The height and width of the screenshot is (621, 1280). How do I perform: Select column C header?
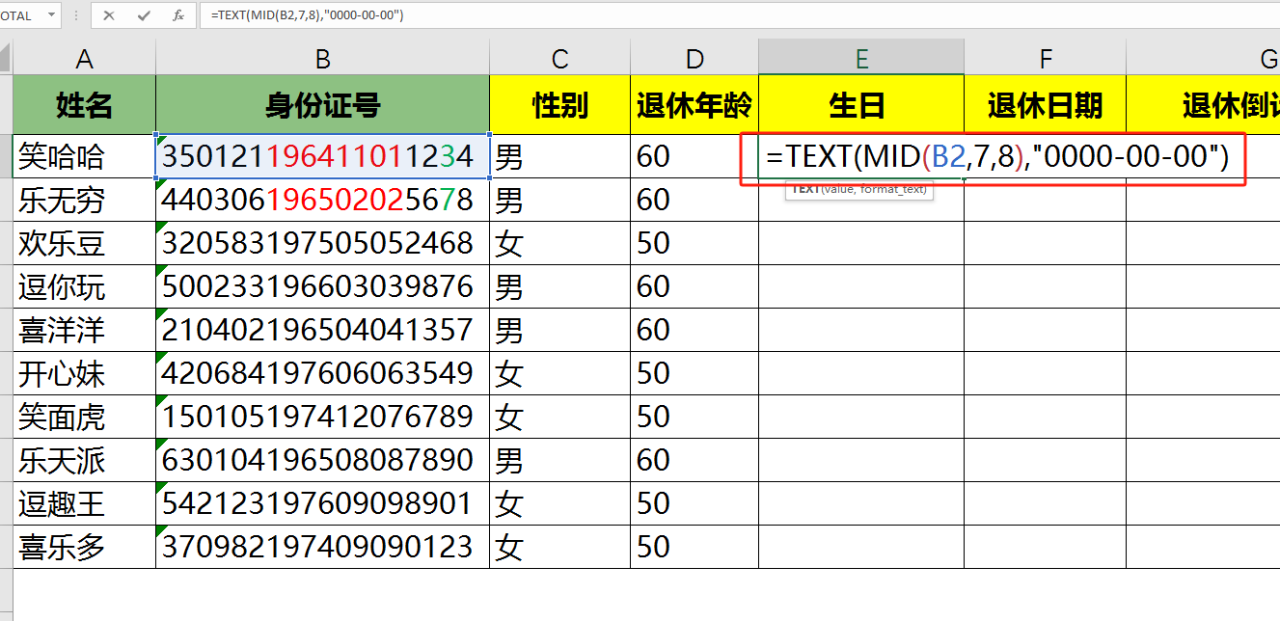click(560, 59)
